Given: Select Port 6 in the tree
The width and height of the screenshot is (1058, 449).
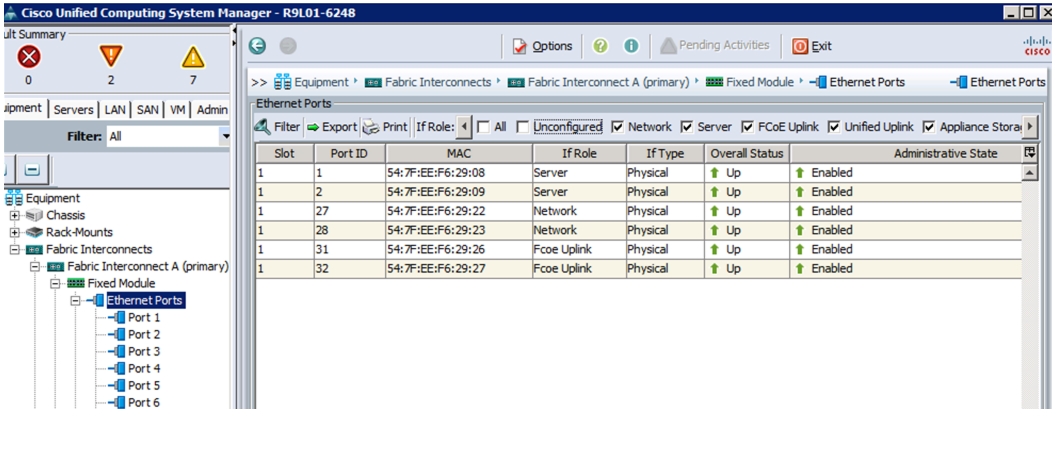Looking at the screenshot, I should [x=144, y=402].
